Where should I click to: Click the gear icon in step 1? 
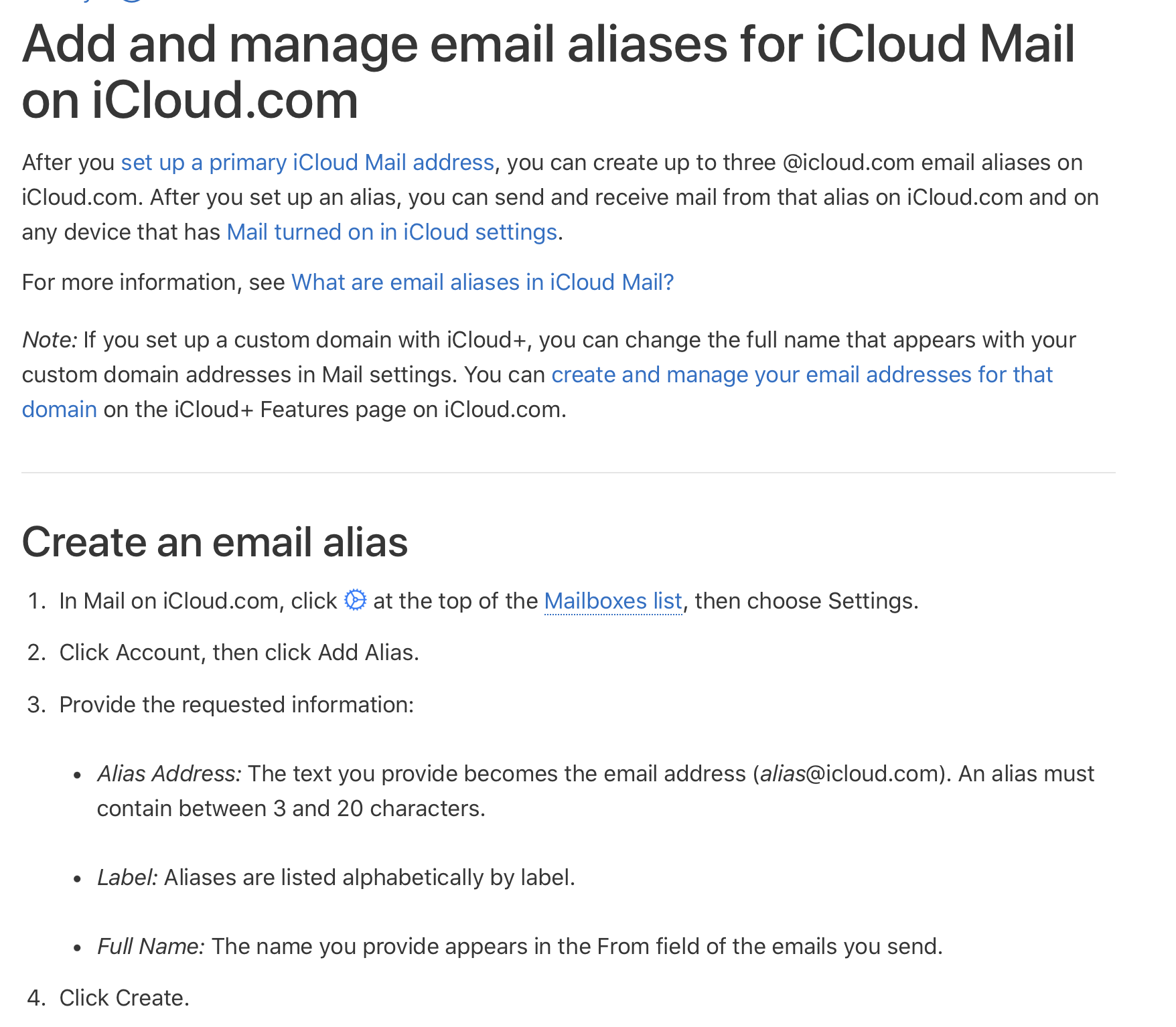tap(355, 600)
